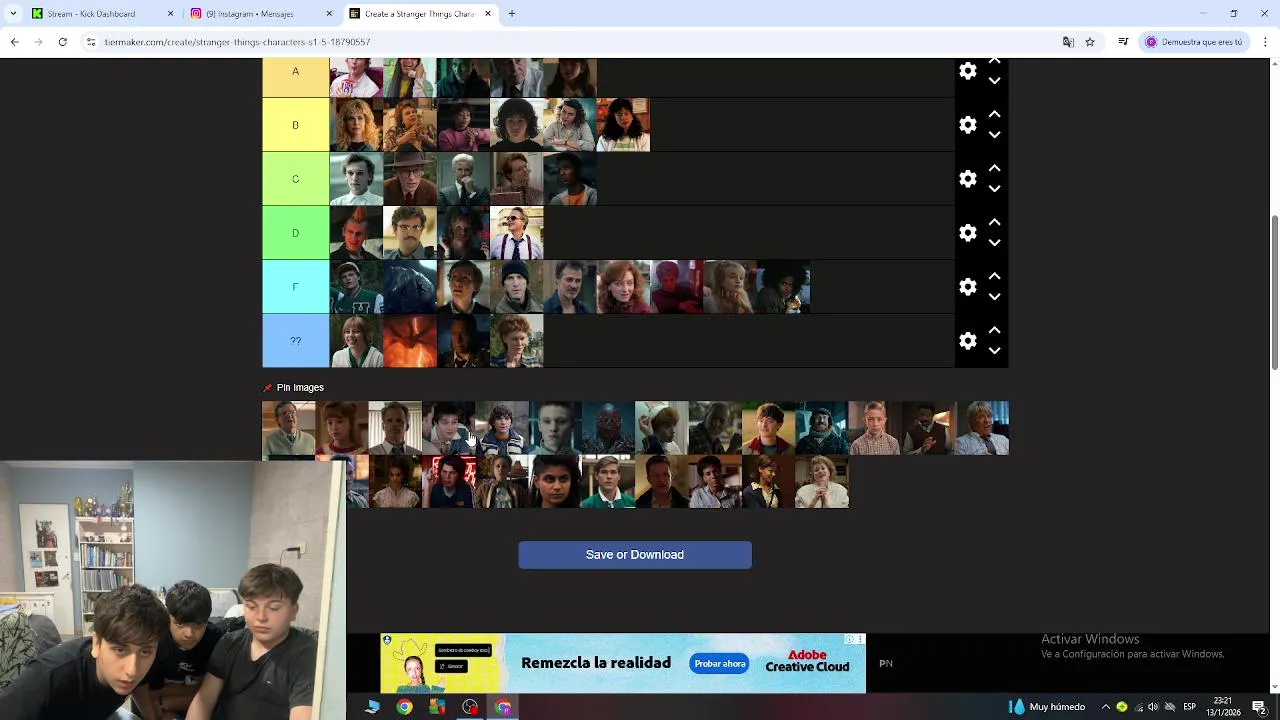
Task: Select first unranked character with glasses
Action: (x=288, y=428)
